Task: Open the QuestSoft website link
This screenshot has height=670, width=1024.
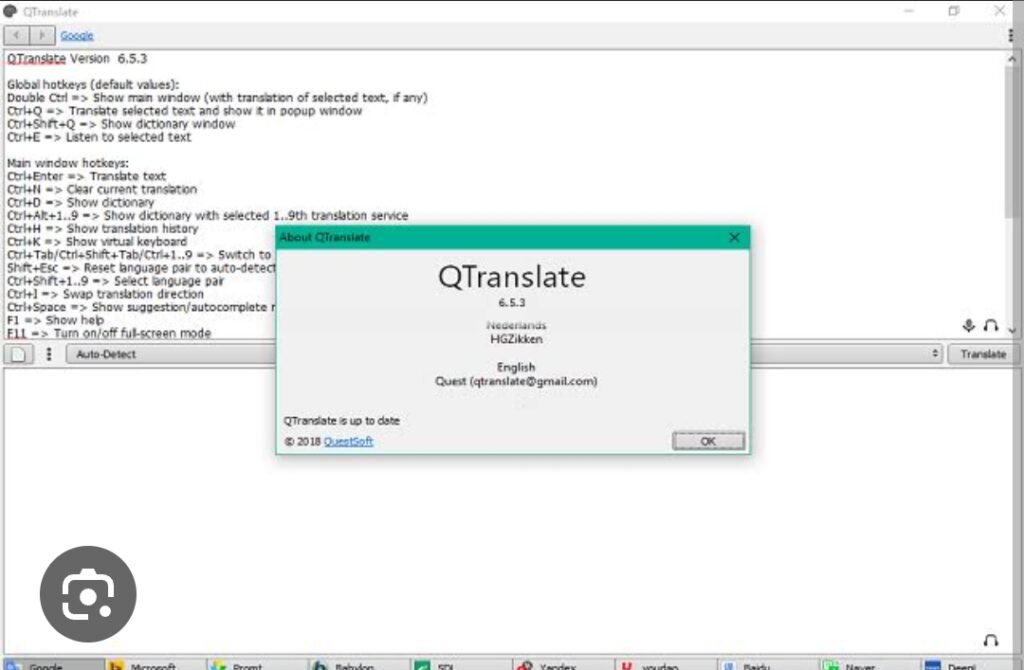Action: 348,441
